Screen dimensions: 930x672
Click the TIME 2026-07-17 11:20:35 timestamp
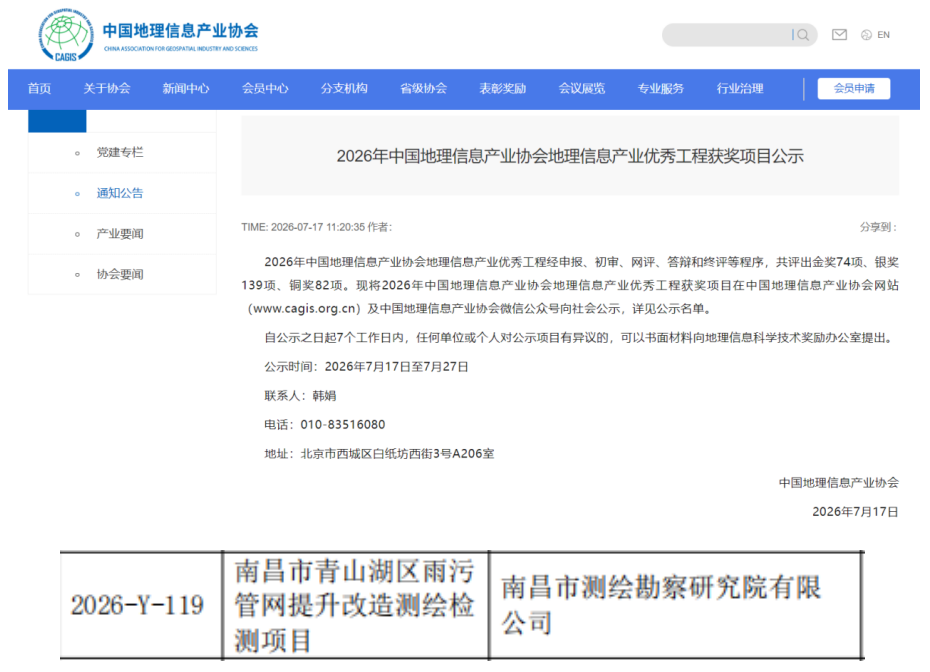[303, 227]
